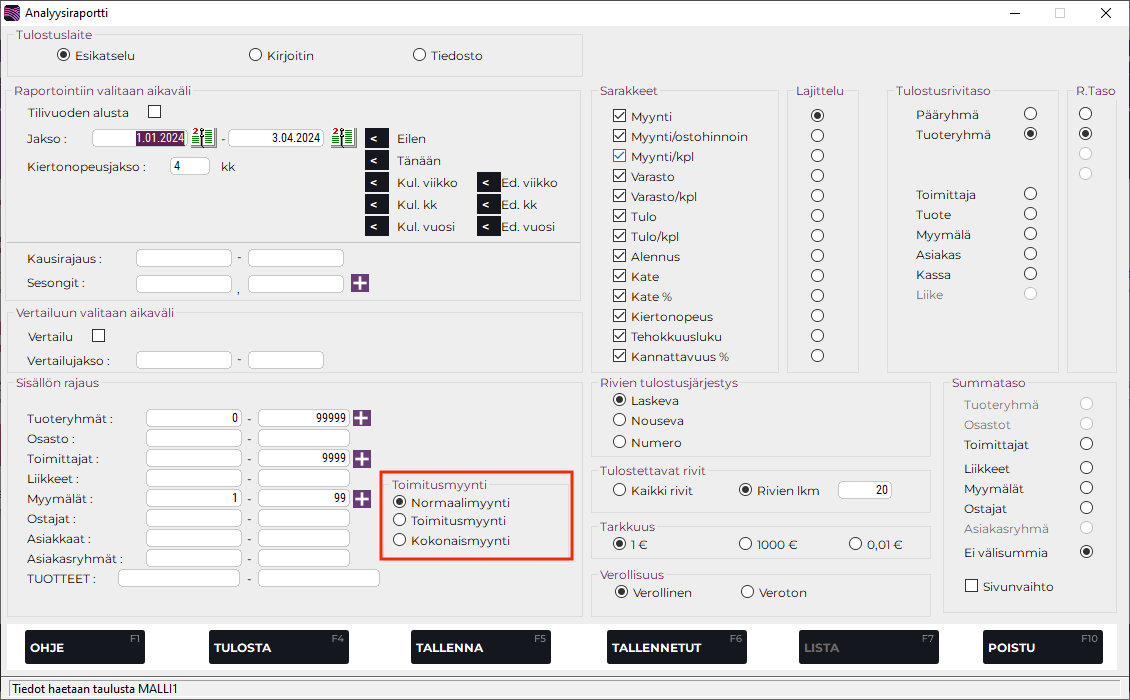Click the purple plus next to Sesongit
The height and width of the screenshot is (700, 1130).
click(361, 283)
